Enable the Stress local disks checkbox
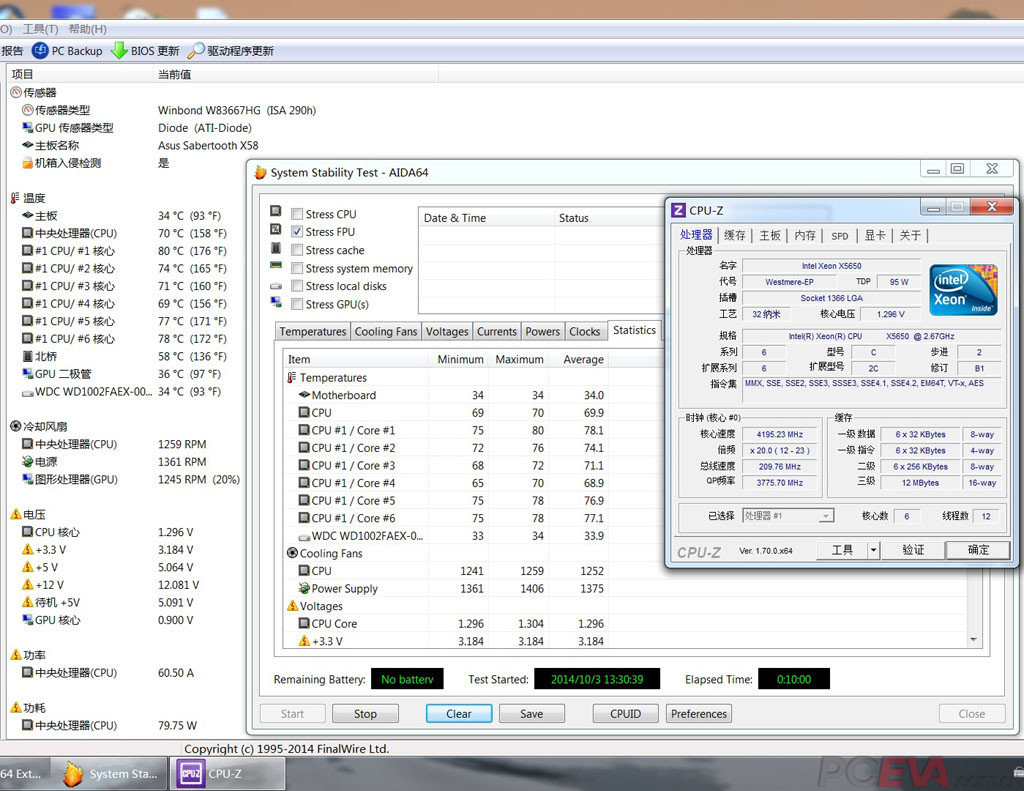The width and height of the screenshot is (1024, 791). coord(297,286)
